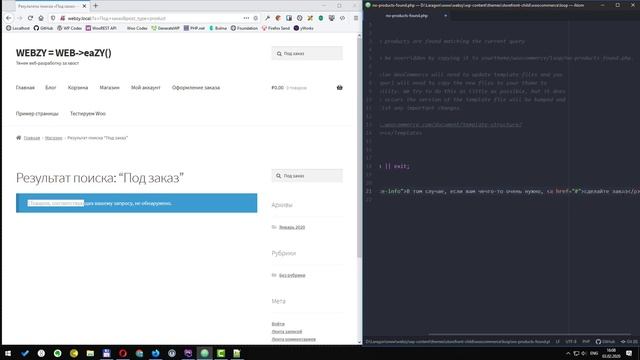Open the PHP.net bookmark

[194, 28]
